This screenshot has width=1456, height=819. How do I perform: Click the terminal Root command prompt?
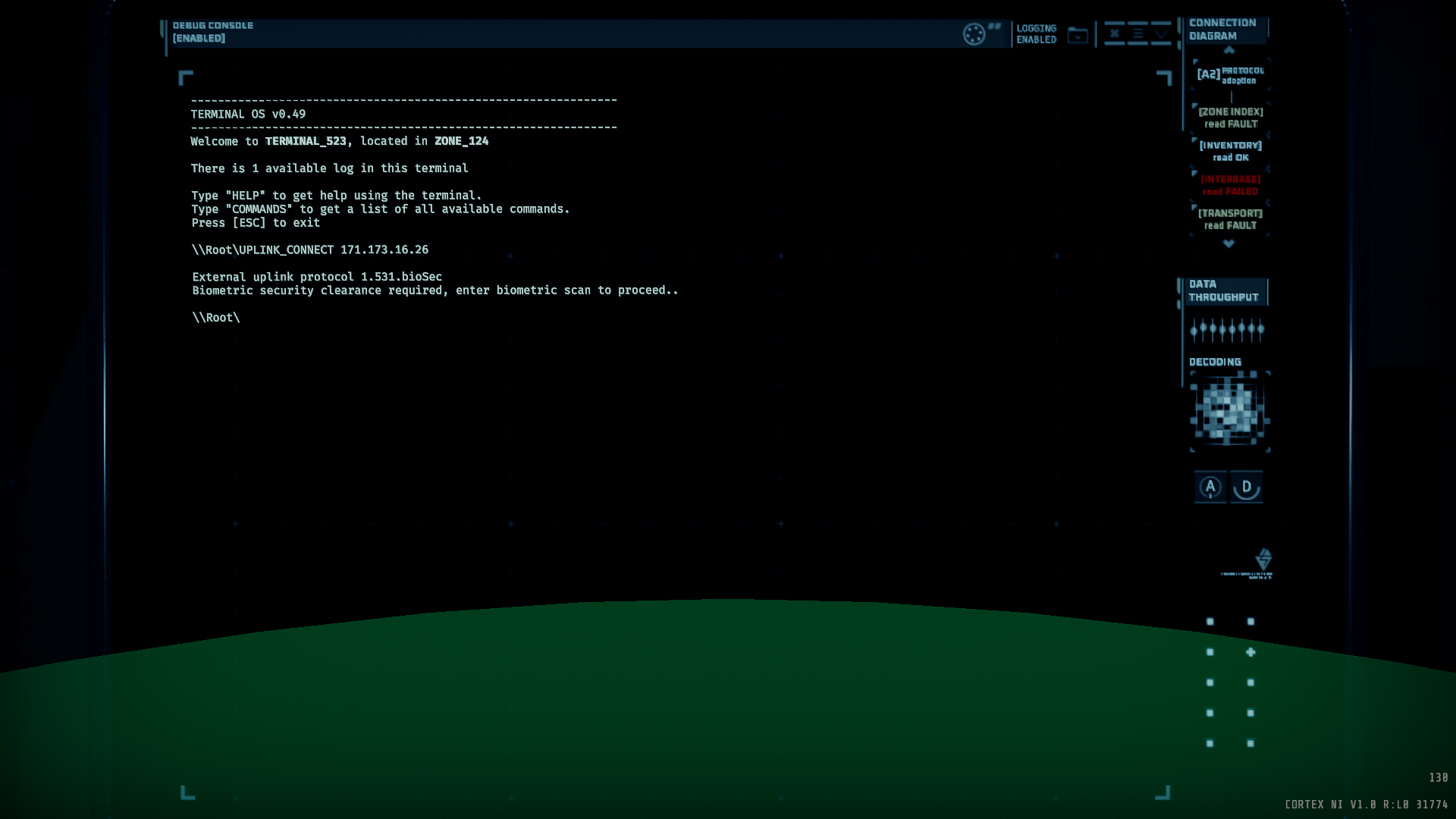pyautogui.click(x=216, y=318)
